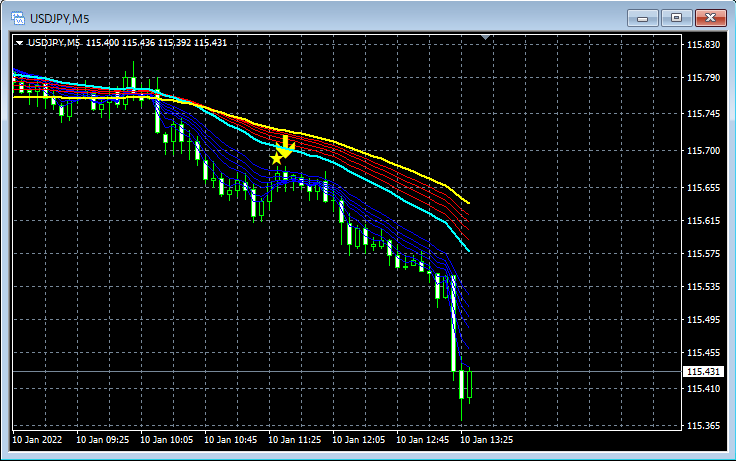The height and width of the screenshot is (461, 736).
Task: Click the 115.745 price scale label
Action: point(703,114)
